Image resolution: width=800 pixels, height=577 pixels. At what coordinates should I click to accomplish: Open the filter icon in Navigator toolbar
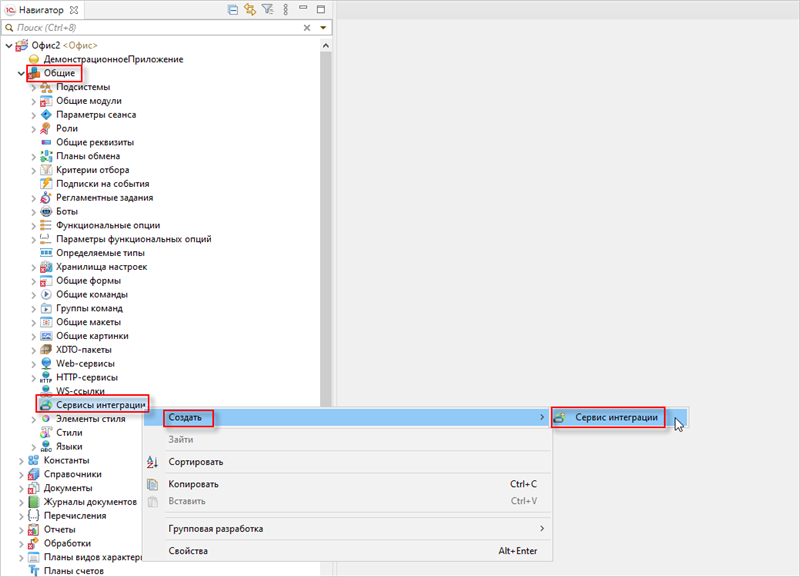click(x=266, y=9)
